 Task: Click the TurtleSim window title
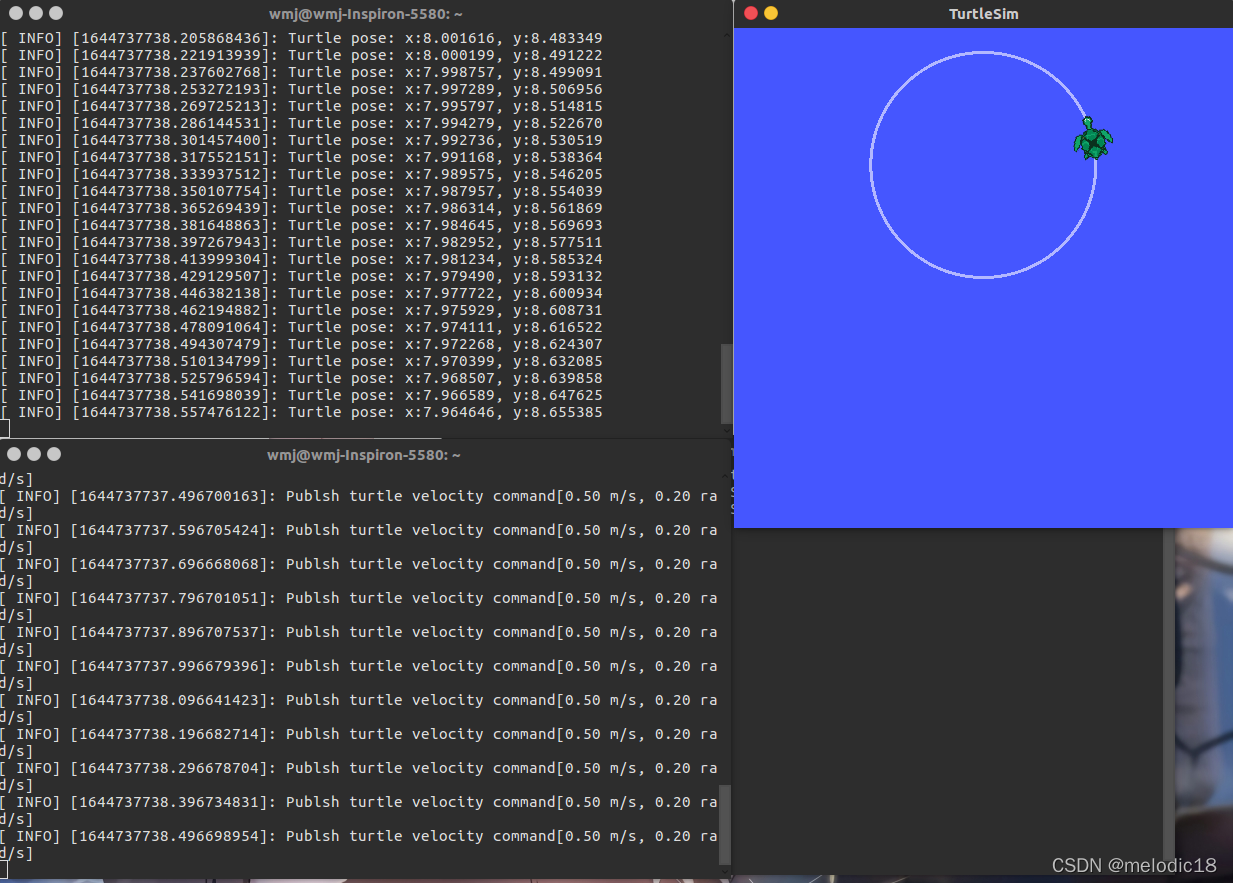[x=983, y=14]
